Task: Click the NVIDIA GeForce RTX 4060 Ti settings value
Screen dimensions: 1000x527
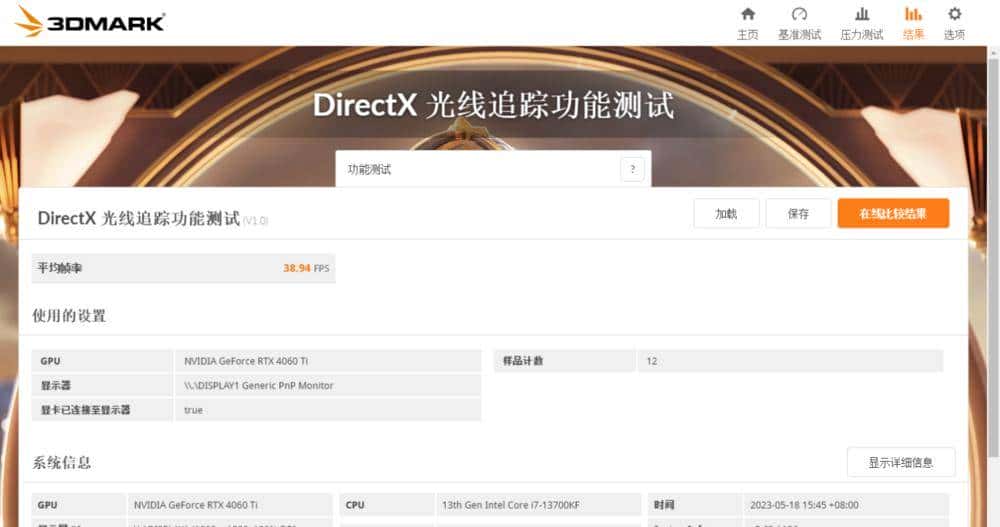Action: tap(246, 361)
